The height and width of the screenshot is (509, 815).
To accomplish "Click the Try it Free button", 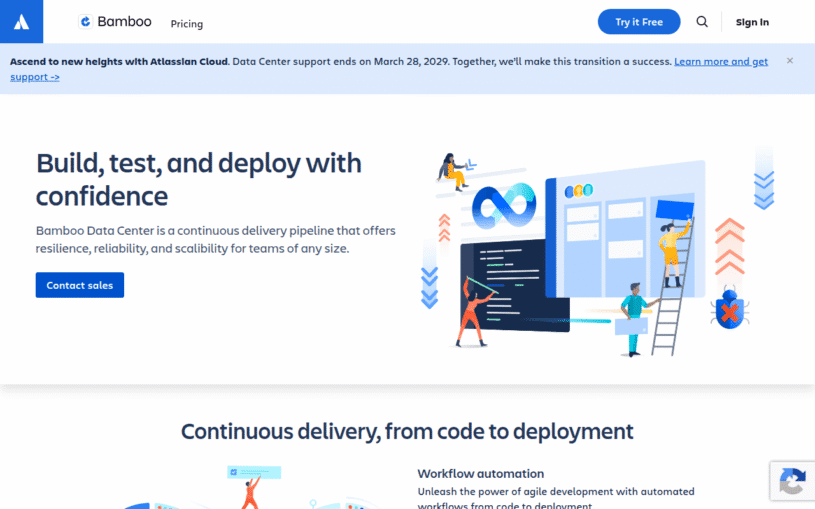I will coord(639,22).
